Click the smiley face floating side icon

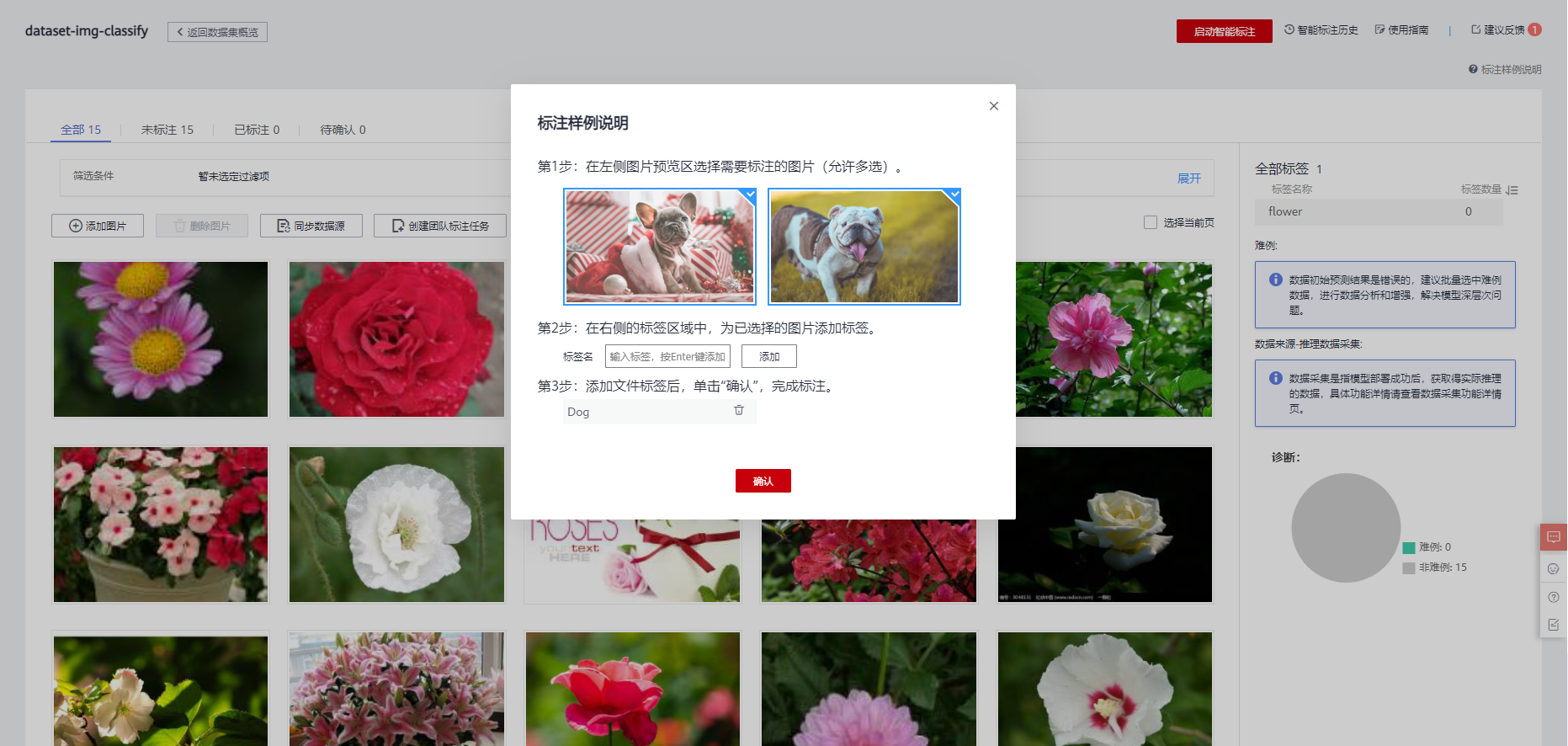pyautogui.click(x=1554, y=568)
